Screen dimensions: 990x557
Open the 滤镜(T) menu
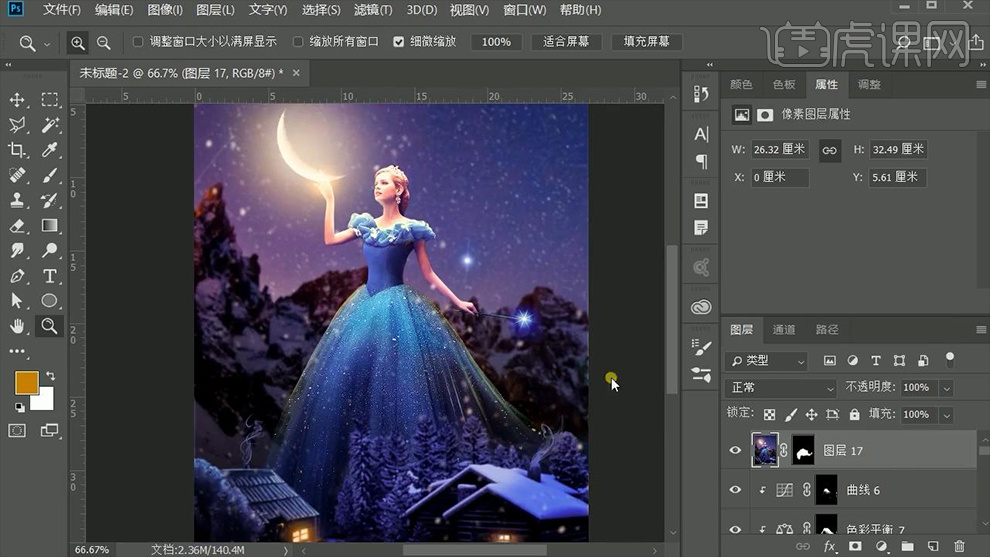point(371,10)
